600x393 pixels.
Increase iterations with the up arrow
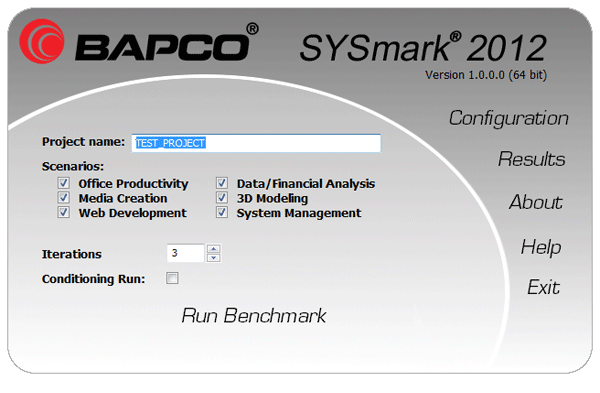[214, 249]
